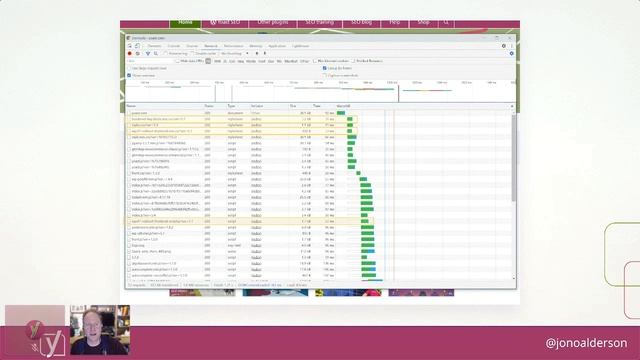Sort by the Status column header
The image size is (640, 360).
click(214, 106)
